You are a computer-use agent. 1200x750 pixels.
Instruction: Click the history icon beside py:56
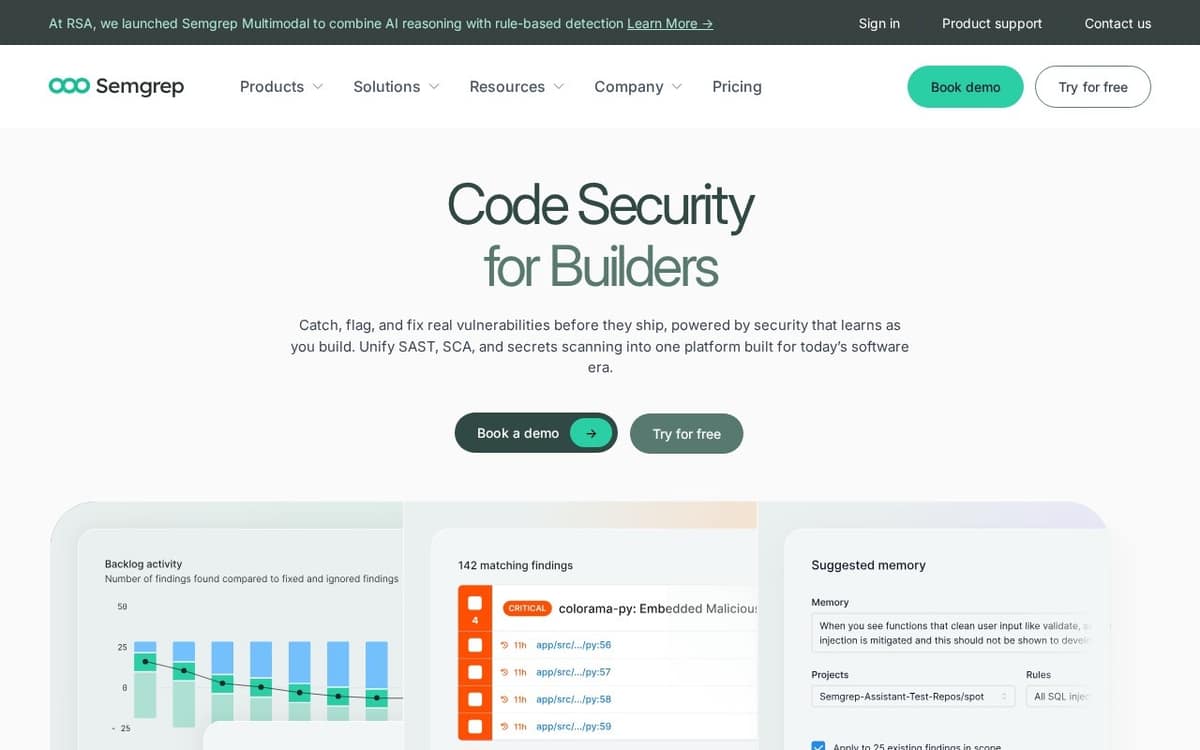tap(505, 645)
